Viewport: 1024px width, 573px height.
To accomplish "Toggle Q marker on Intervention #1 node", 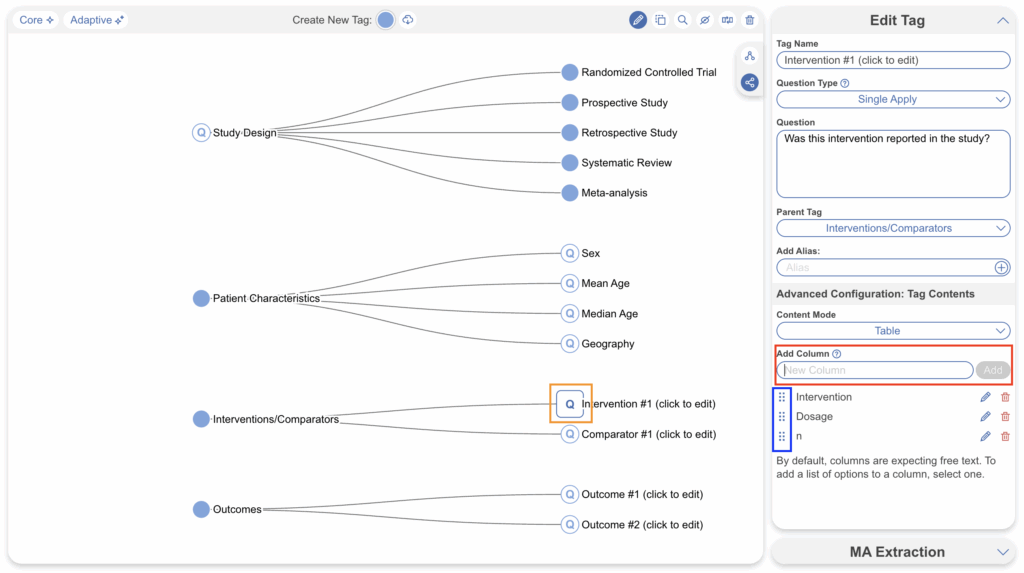I will click(570, 404).
